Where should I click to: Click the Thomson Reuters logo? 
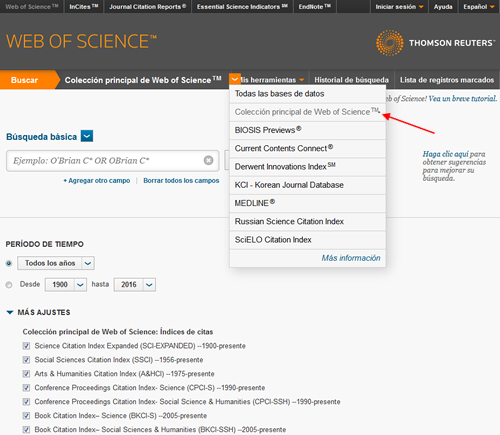pyautogui.click(x=435, y=43)
